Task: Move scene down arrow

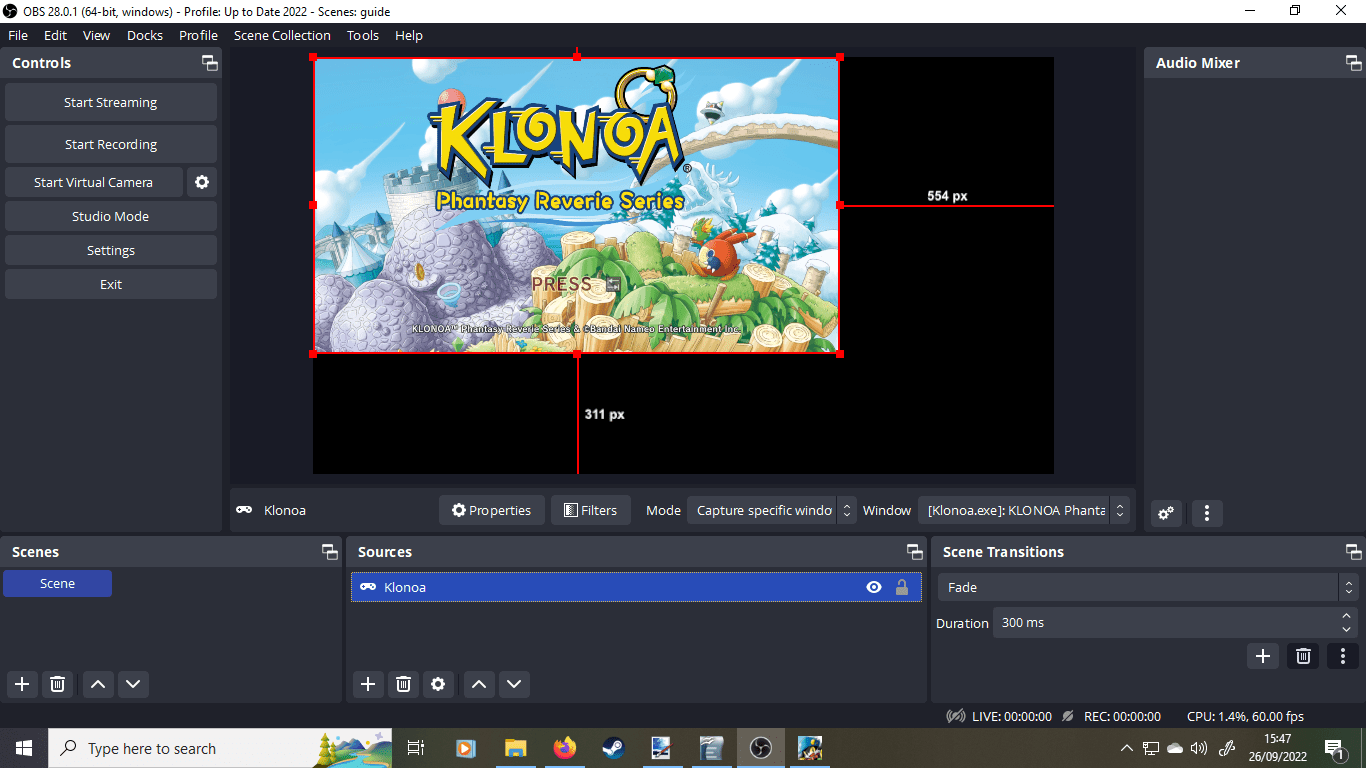Action: pos(133,684)
